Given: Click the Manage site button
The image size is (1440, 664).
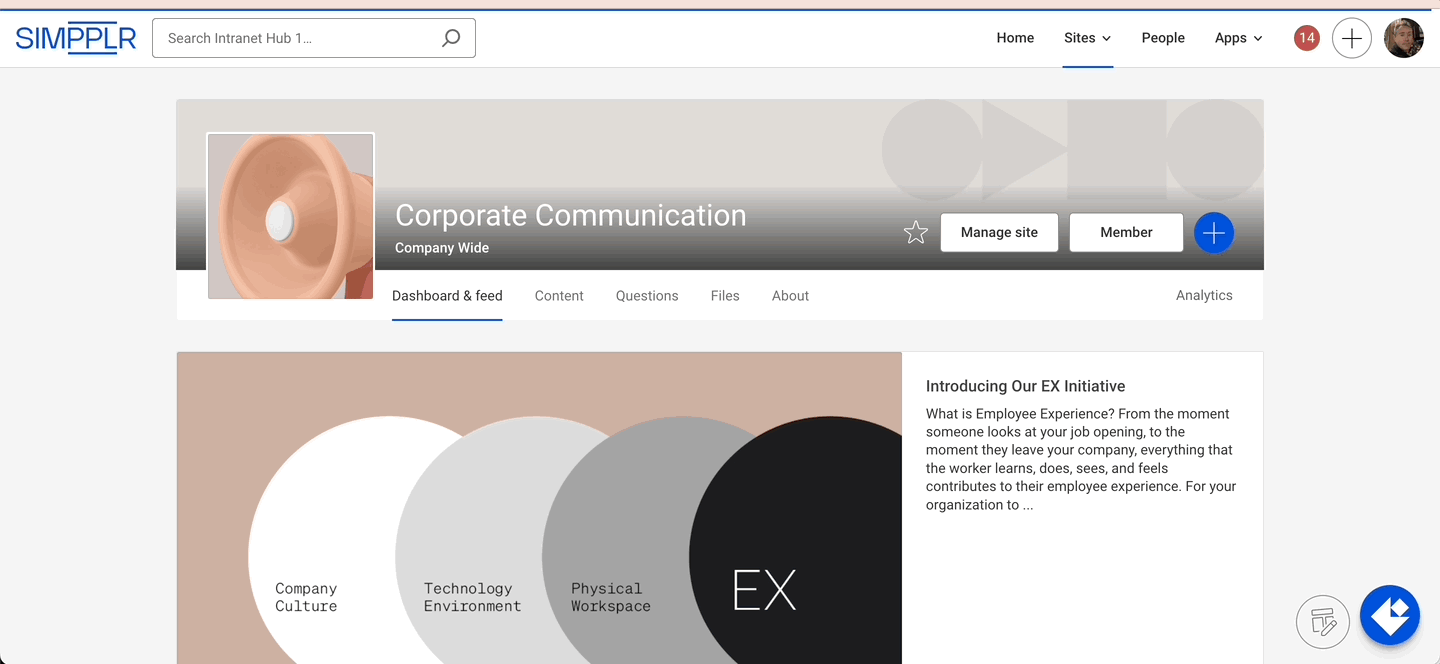Looking at the screenshot, I should click(999, 232).
